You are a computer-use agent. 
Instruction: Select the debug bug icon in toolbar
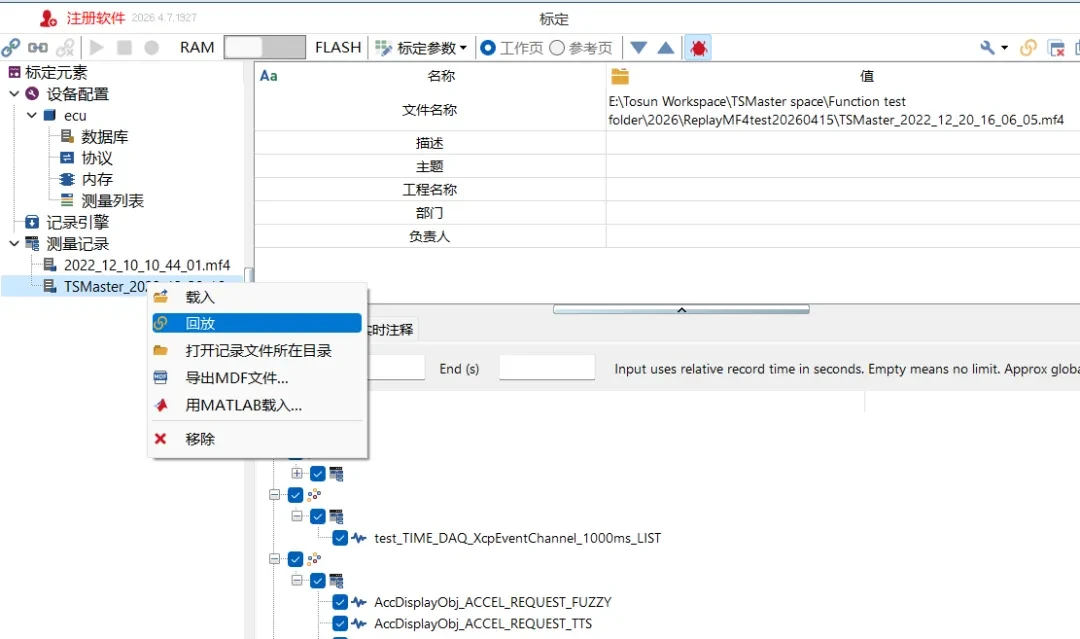[697, 46]
